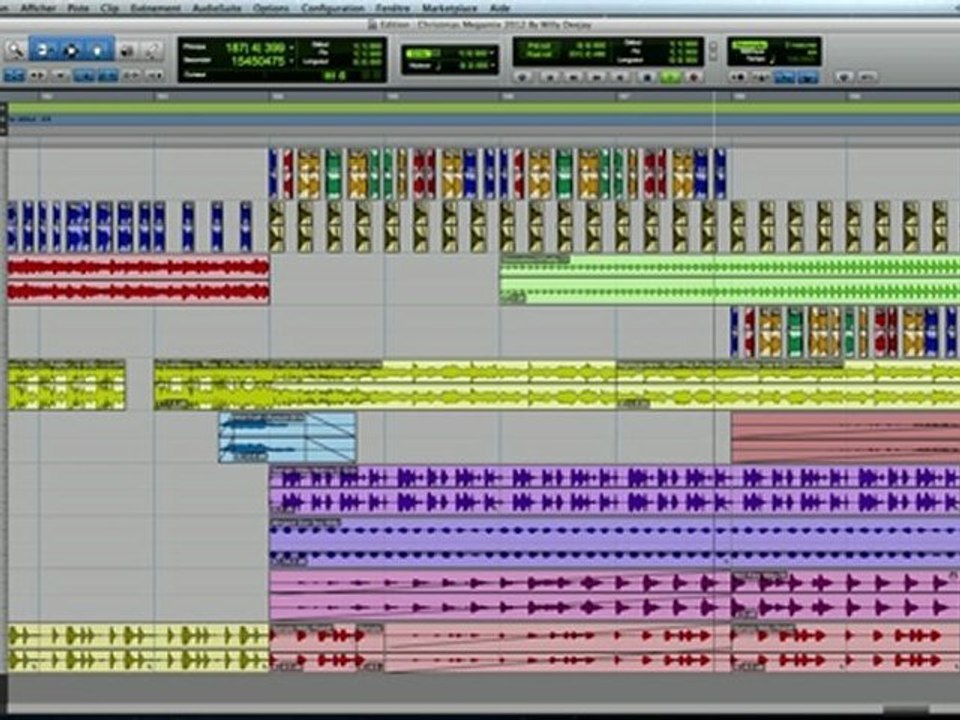960x720 pixels.
Task: Click the Go to End button
Action: click(x=620, y=77)
